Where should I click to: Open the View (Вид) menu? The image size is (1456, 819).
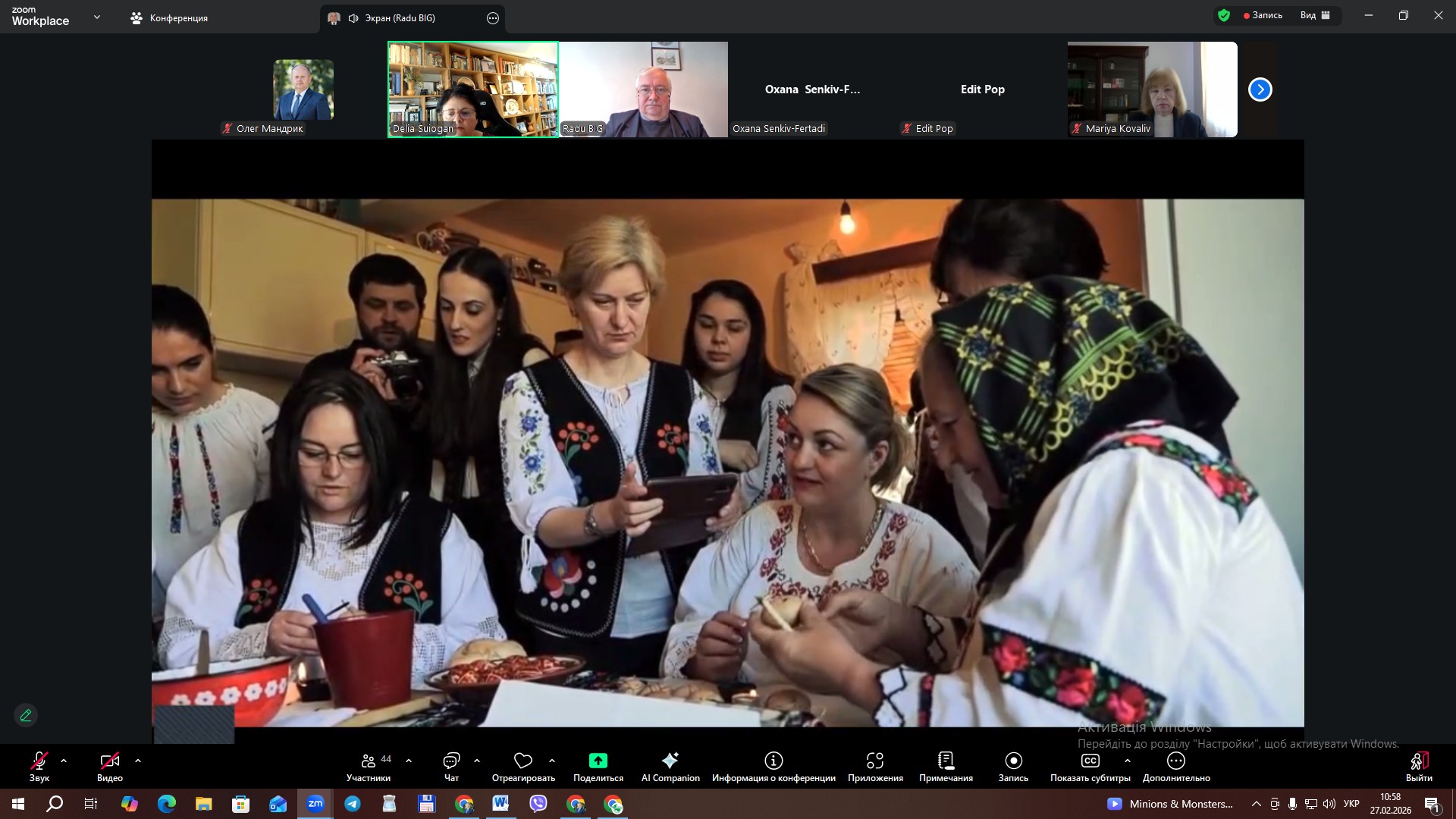pyautogui.click(x=1315, y=15)
